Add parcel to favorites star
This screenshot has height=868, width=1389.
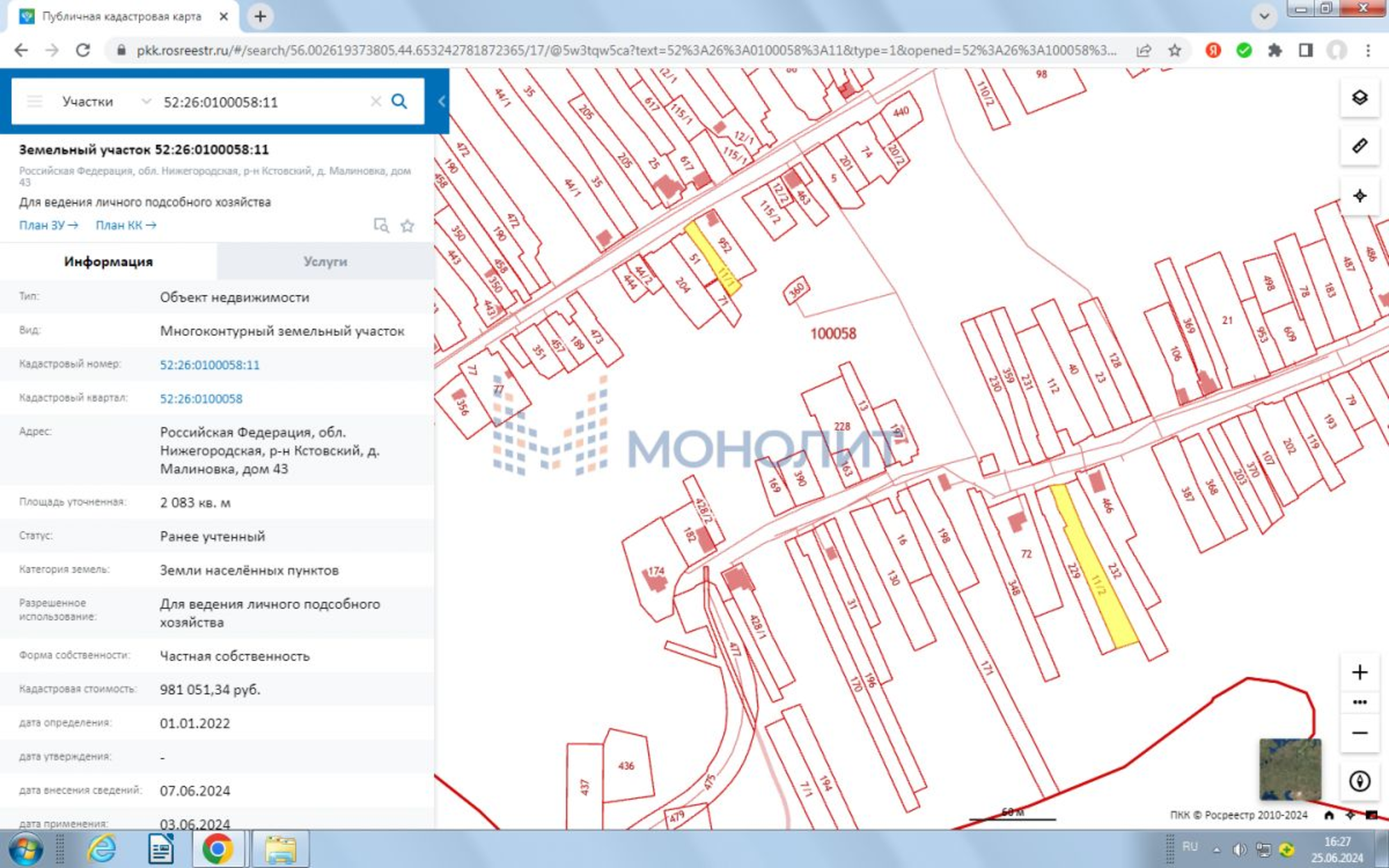[408, 226]
